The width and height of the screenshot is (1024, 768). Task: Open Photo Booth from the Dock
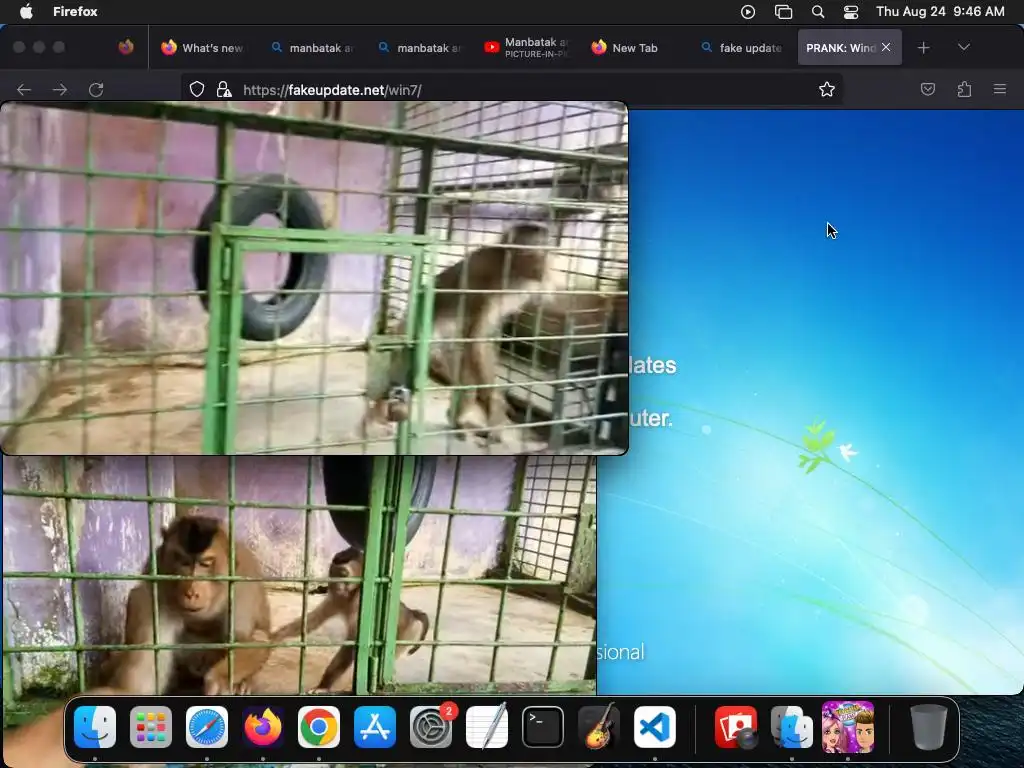(x=736, y=727)
